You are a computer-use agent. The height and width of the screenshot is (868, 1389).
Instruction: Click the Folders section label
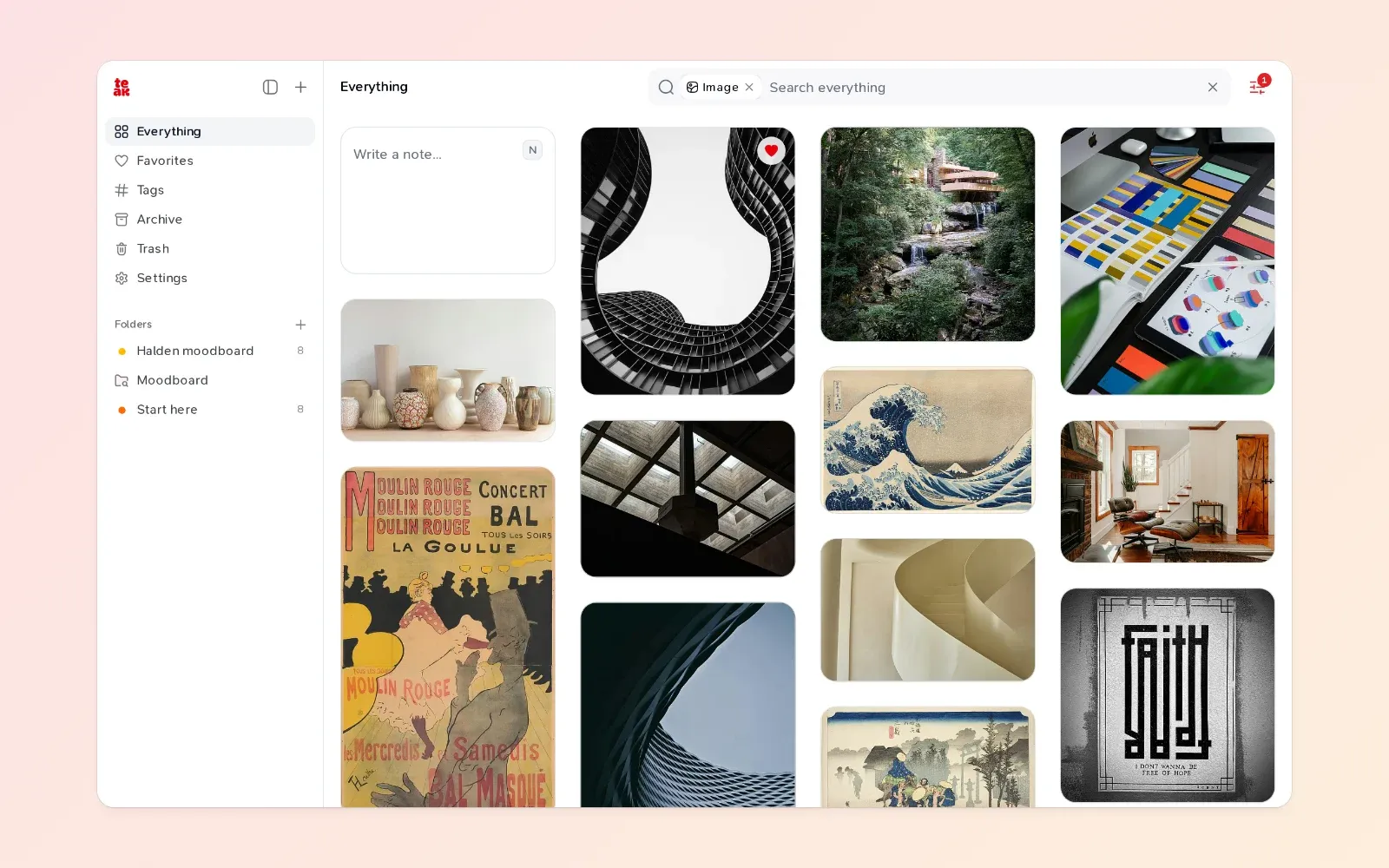[x=133, y=325]
